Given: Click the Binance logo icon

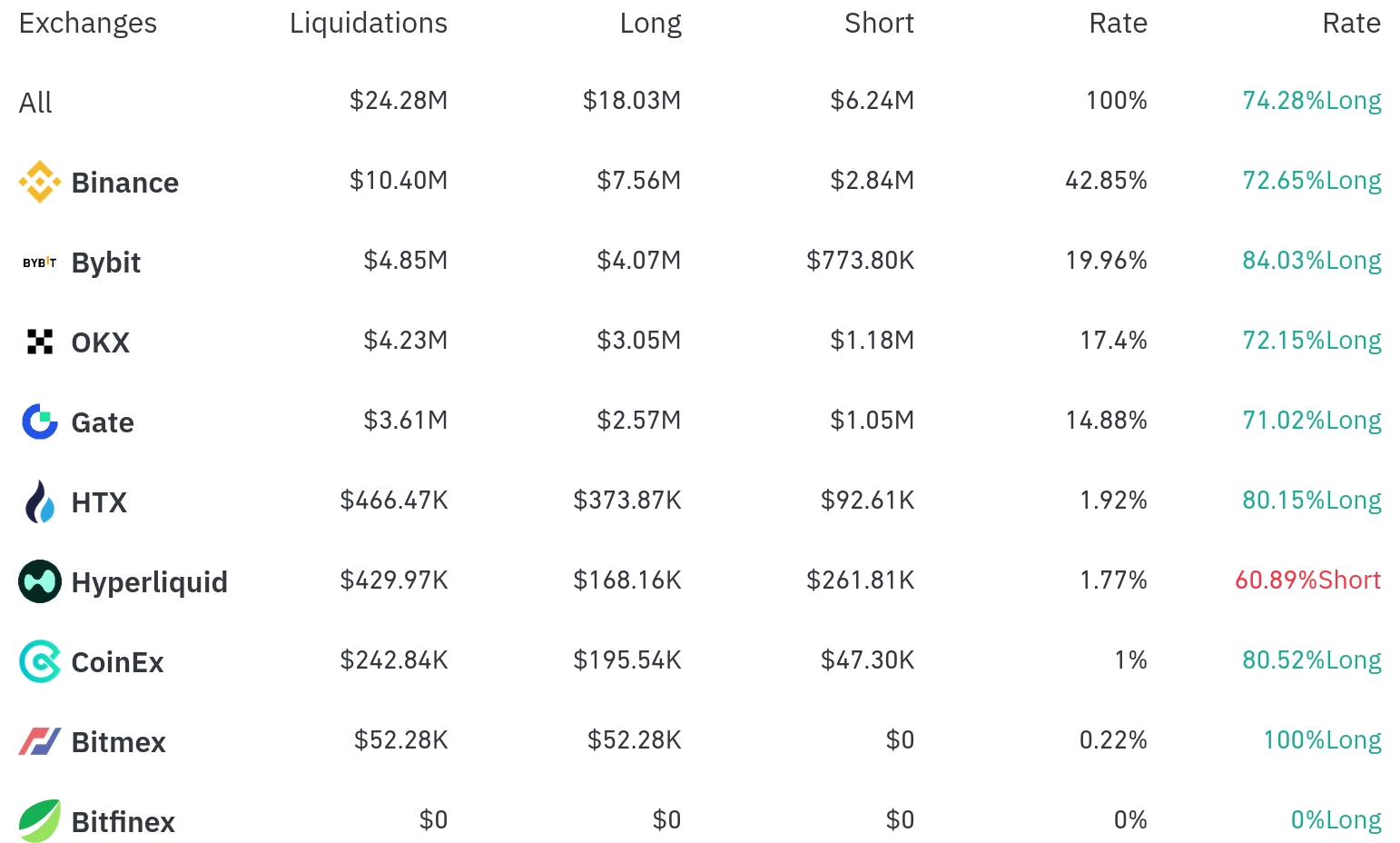Looking at the screenshot, I should [x=39, y=183].
